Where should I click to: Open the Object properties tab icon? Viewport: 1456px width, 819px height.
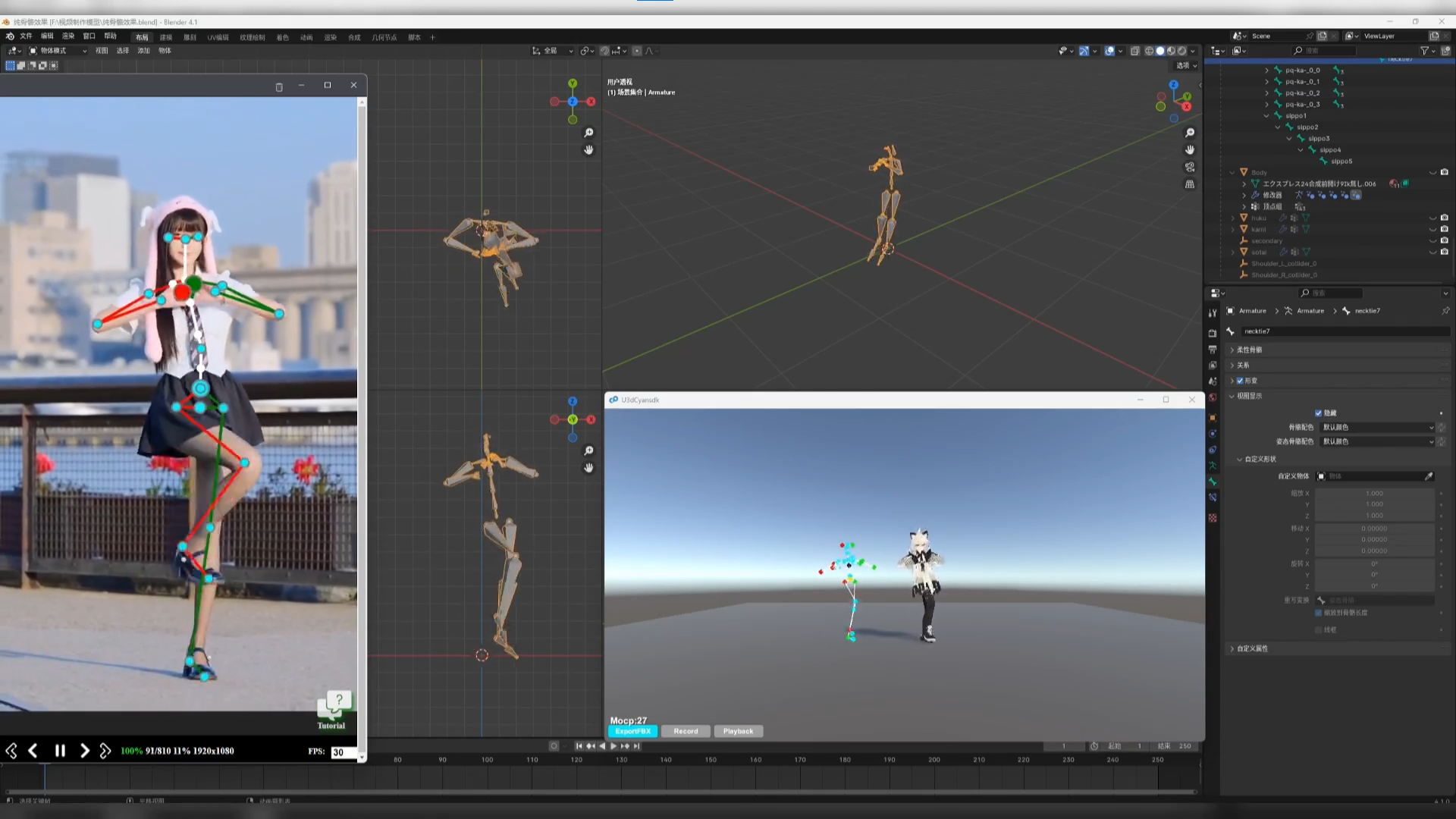(x=1213, y=418)
